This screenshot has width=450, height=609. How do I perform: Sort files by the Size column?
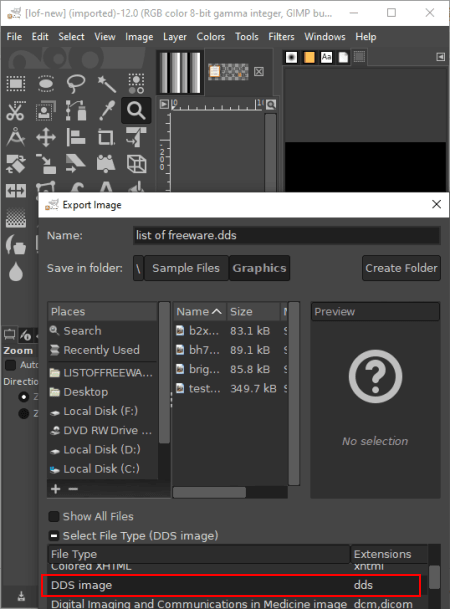(253, 311)
